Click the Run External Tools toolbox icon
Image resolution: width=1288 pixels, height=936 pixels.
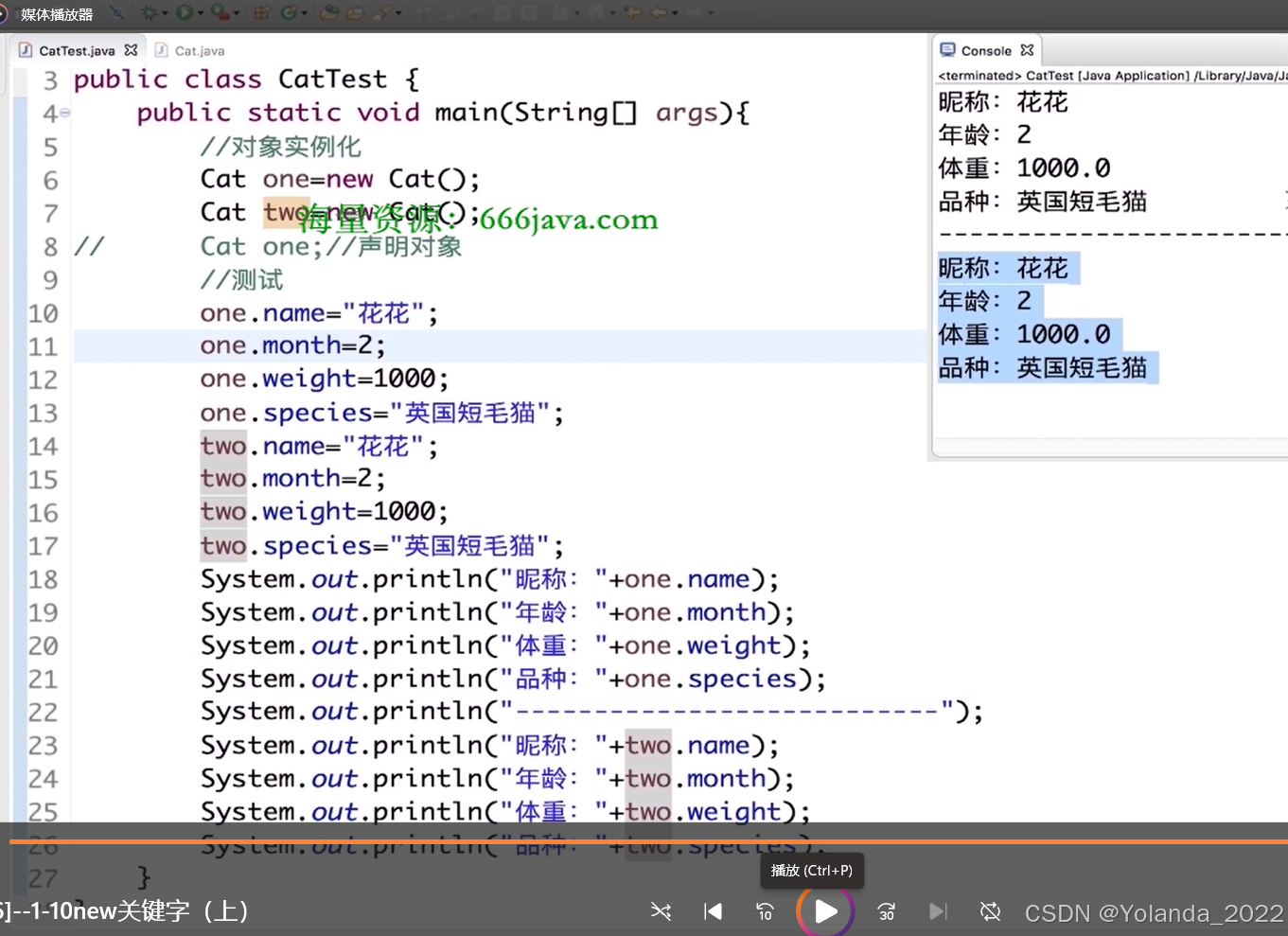coord(220,12)
